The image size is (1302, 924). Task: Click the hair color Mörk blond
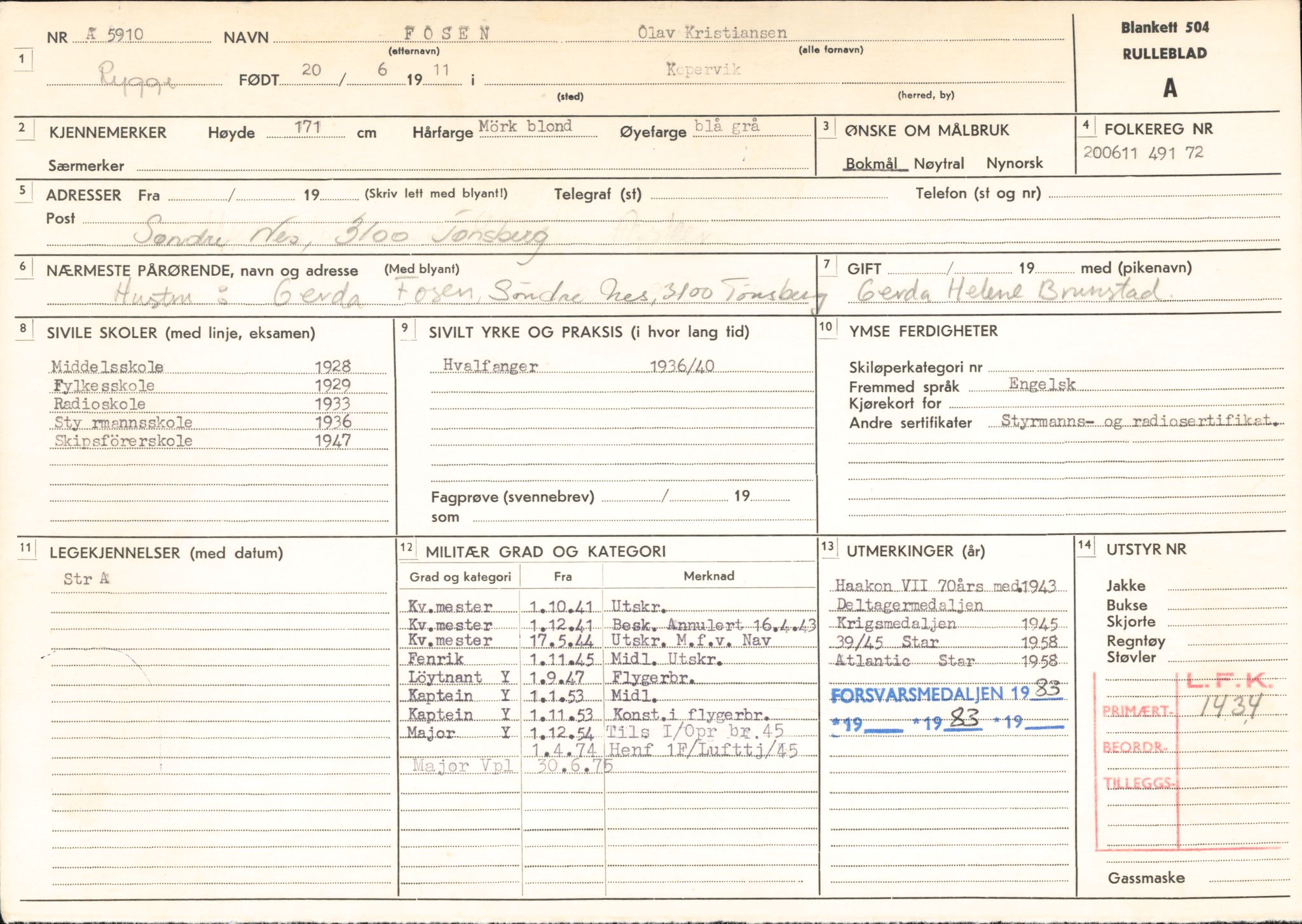[x=525, y=126]
